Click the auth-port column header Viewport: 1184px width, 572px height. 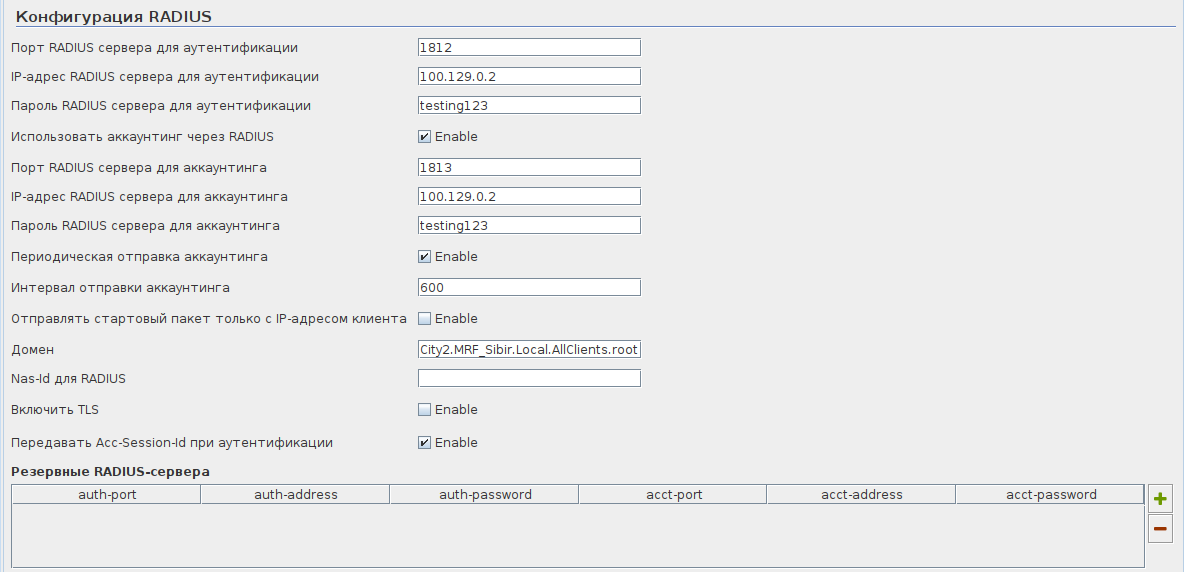[106, 494]
